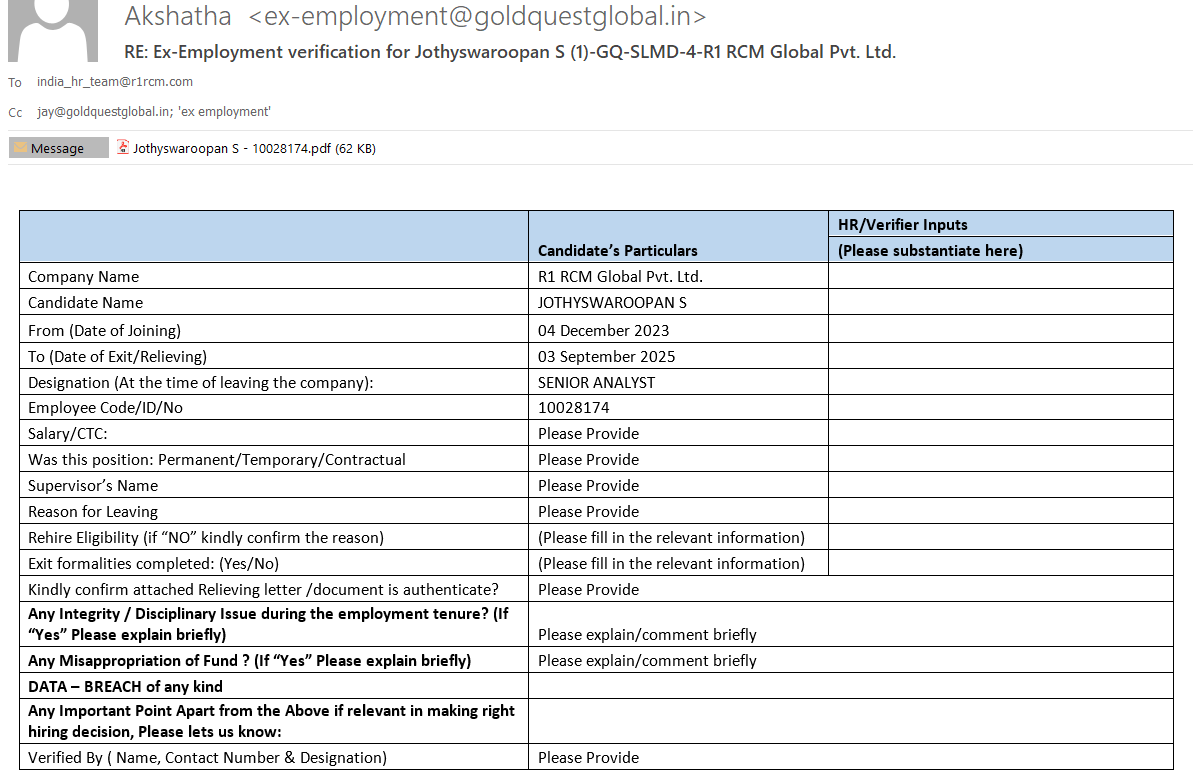
Task: Click 'Please explain/comment briefly' in Misappropriation row
Action: (x=647, y=660)
